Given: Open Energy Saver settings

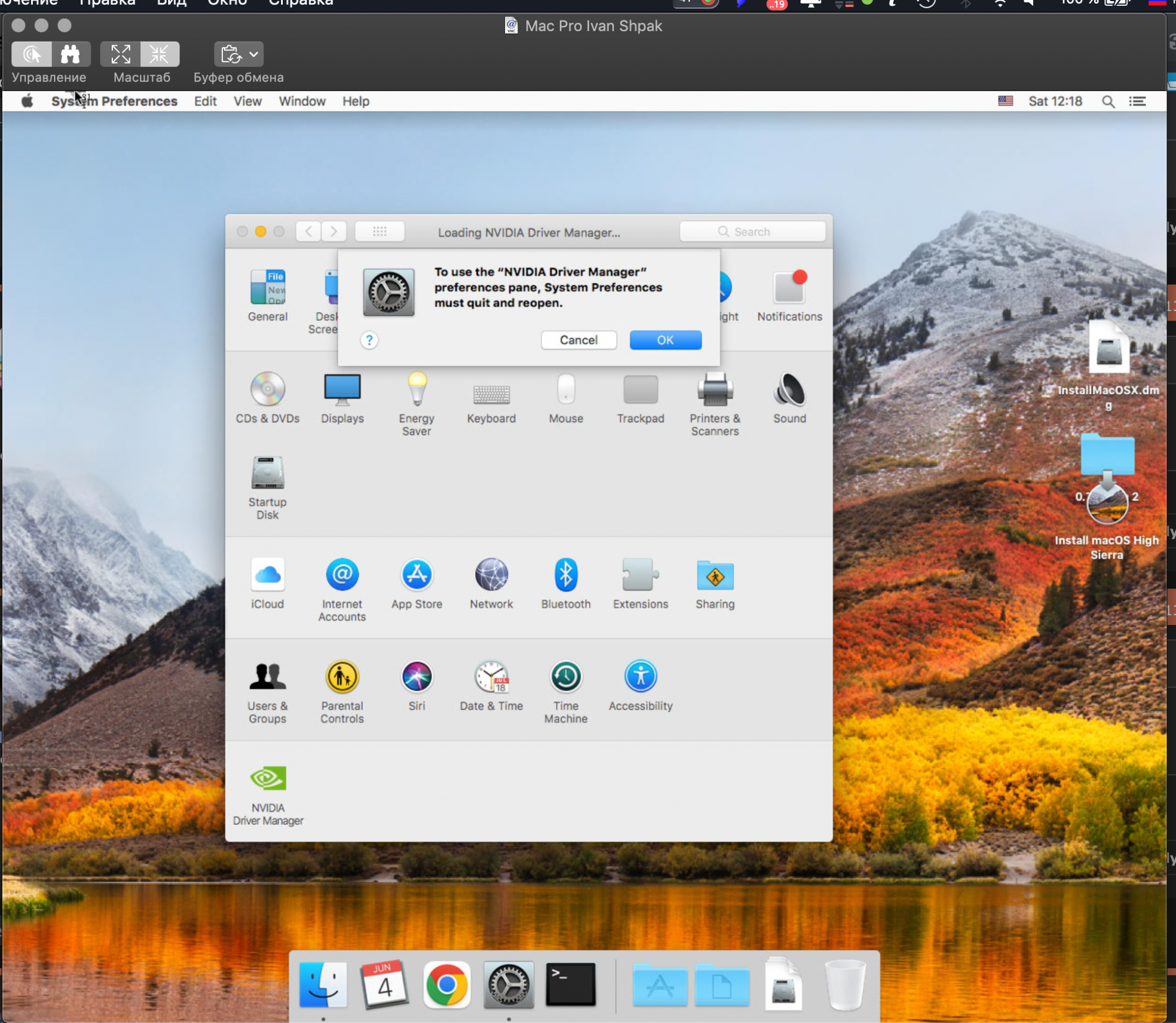Looking at the screenshot, I should pos(416,403).
